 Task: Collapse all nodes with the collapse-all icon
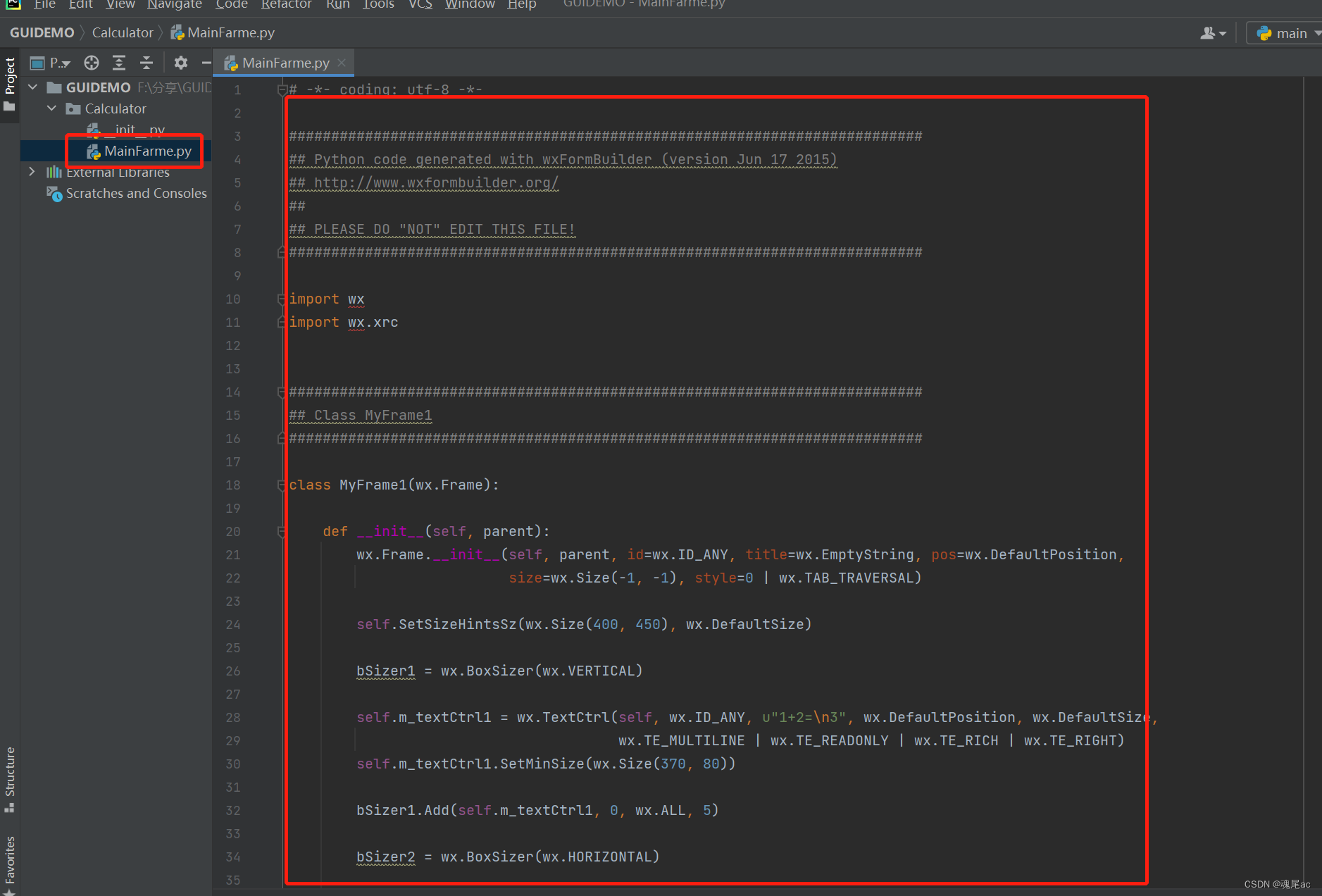[146, 62]
